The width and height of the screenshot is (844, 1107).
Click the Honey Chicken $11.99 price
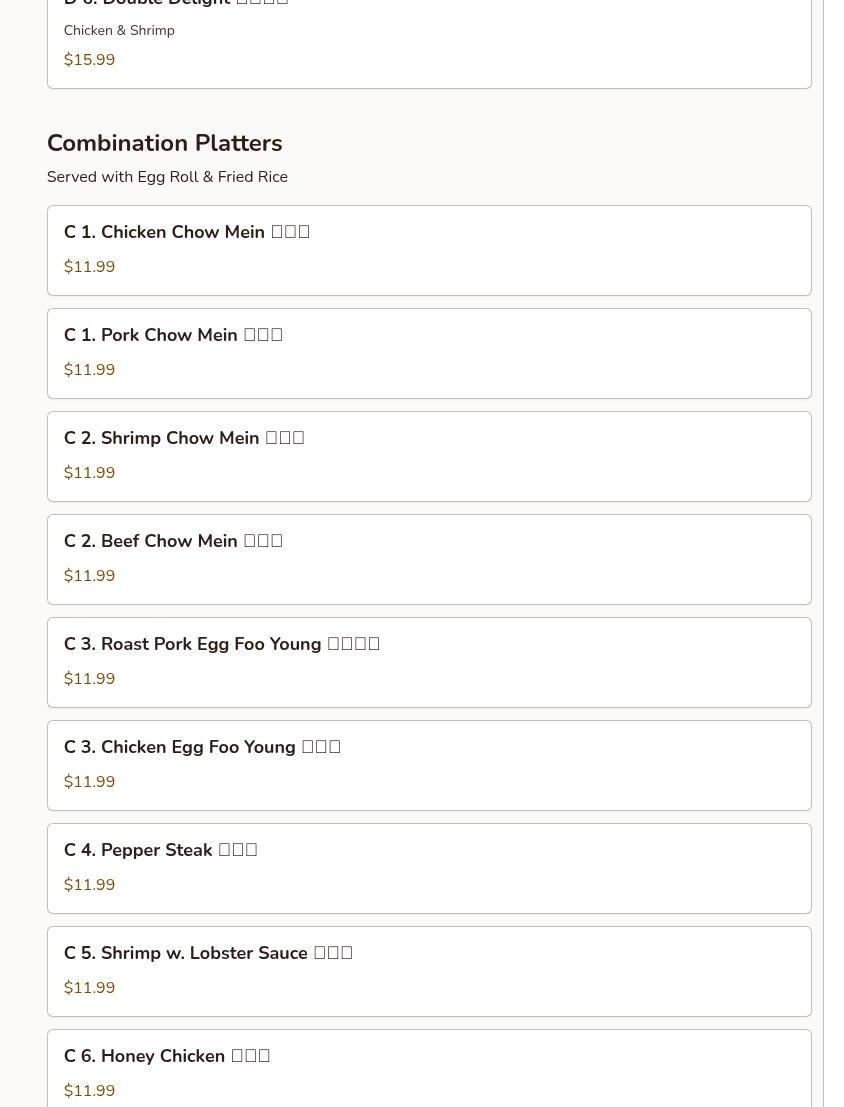tap(90, 1091)
